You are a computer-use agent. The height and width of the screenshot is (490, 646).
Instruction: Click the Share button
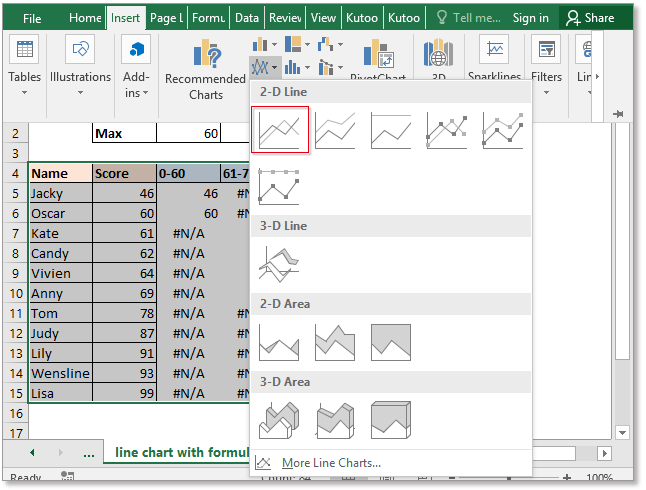588,18
